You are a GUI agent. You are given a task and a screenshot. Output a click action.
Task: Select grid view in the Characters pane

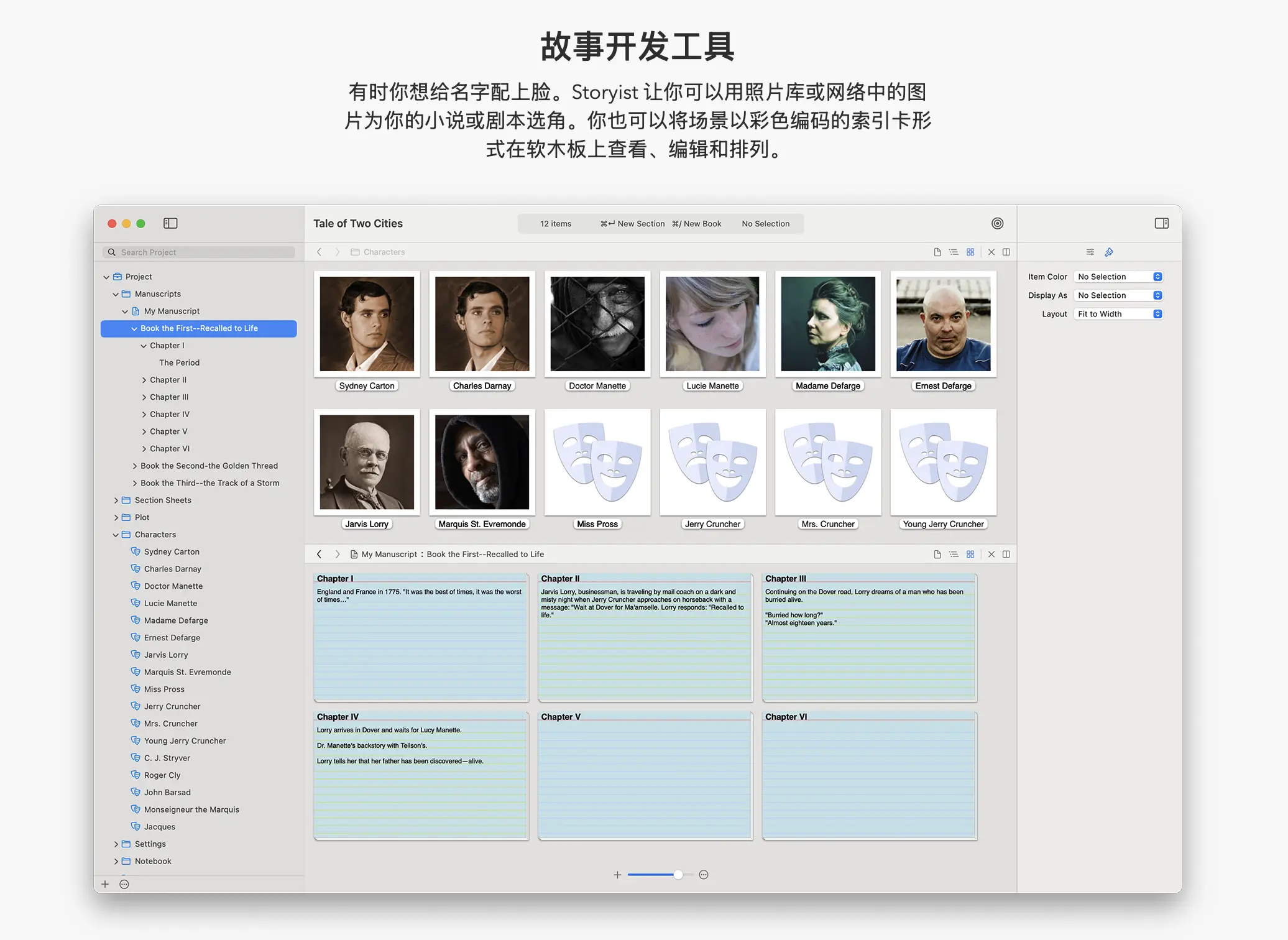point(970,252)
